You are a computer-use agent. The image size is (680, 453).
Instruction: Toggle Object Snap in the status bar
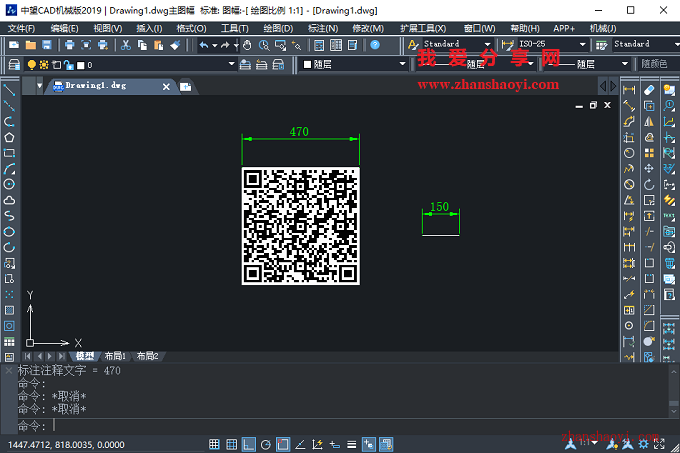283,444
